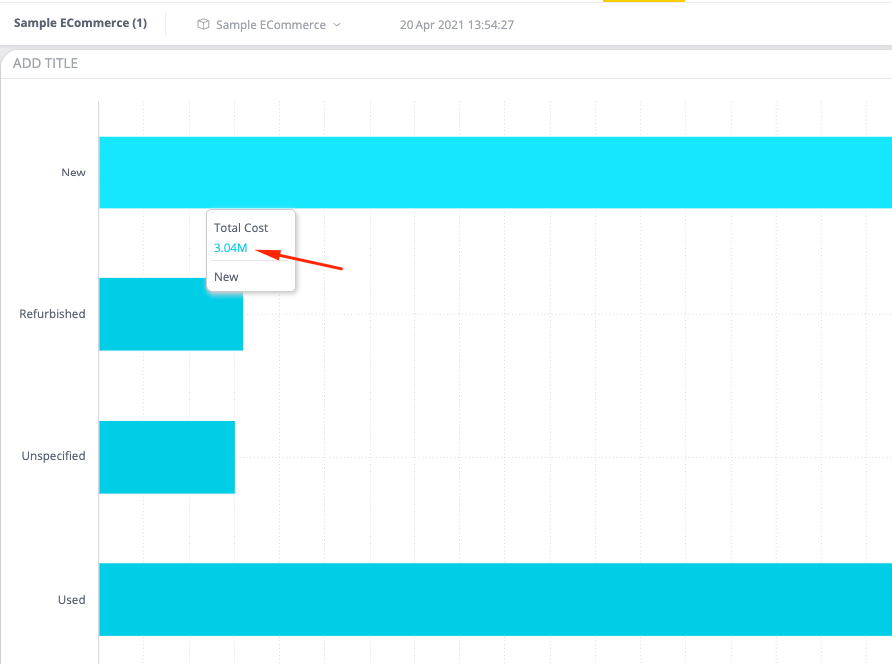Click the Used axis label
892x664 pixels.
(71, 599)
